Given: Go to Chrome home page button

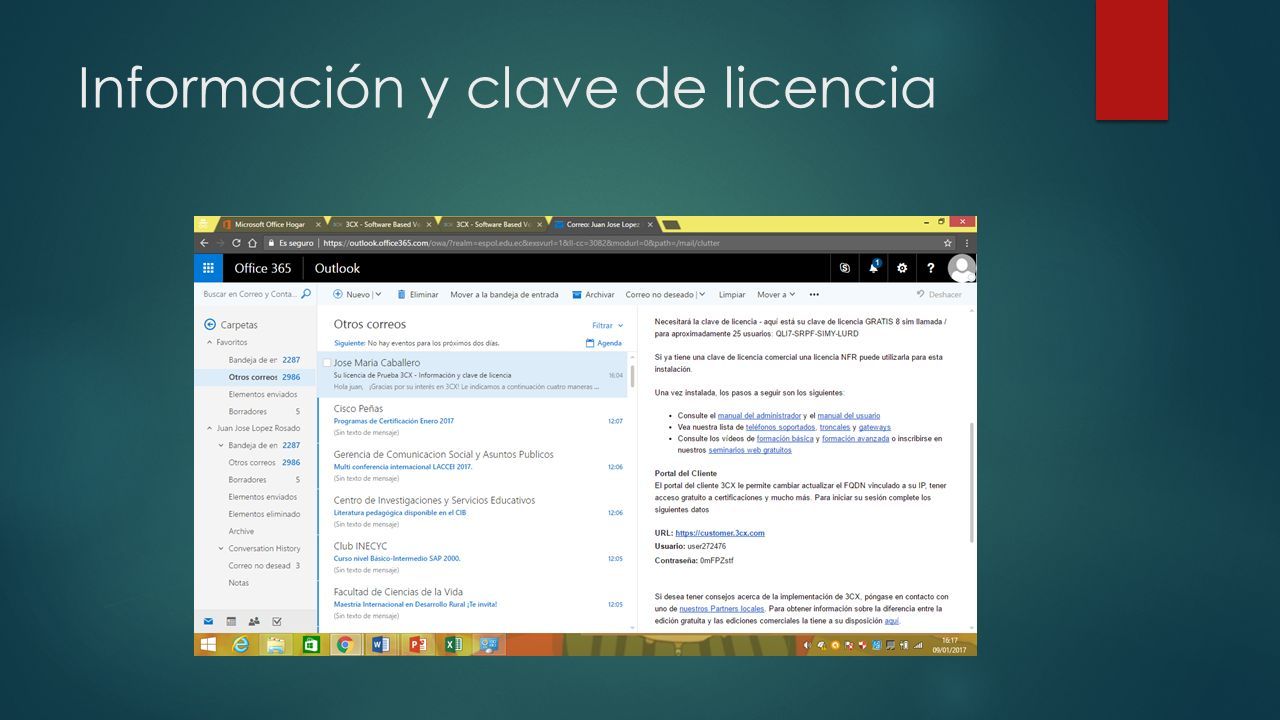Looking at the screenshot, I should pos(254,242).
